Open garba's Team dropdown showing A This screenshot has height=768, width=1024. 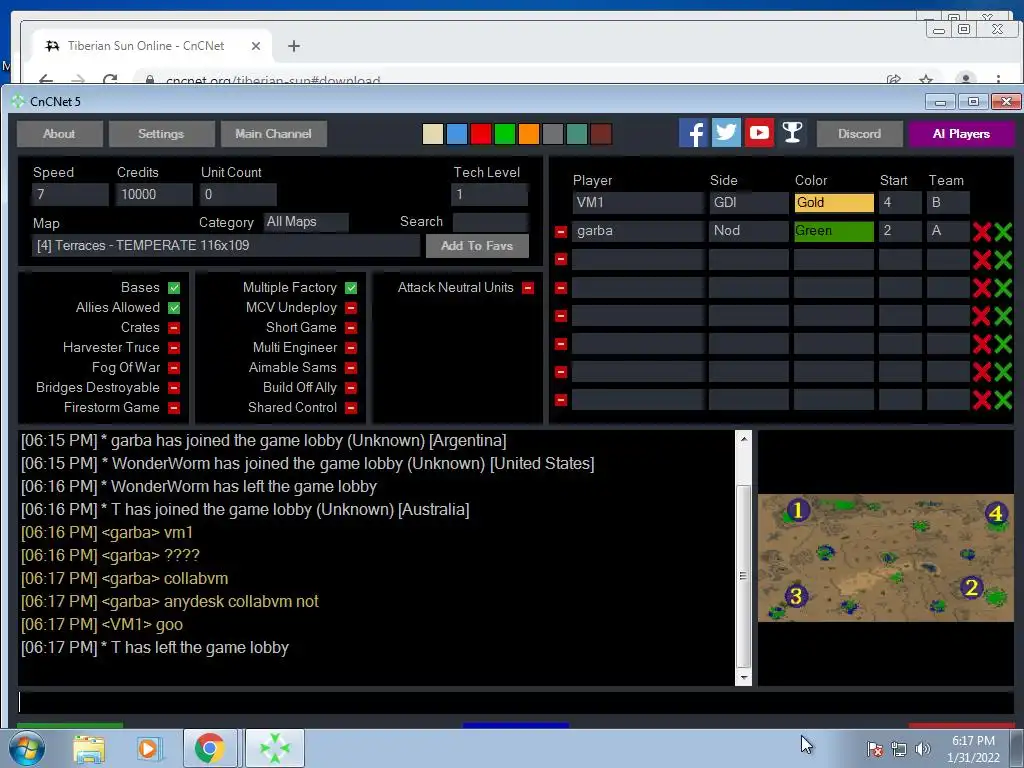point(948,231)
